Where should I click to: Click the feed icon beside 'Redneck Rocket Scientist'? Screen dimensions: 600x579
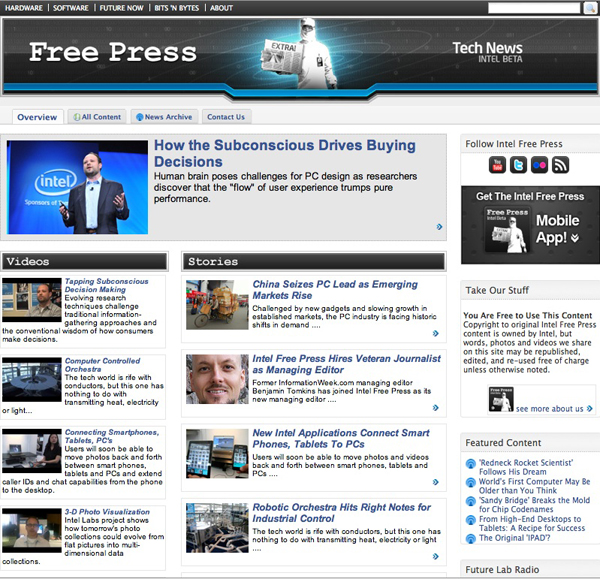pyautogui.click(x=471, y=463)
